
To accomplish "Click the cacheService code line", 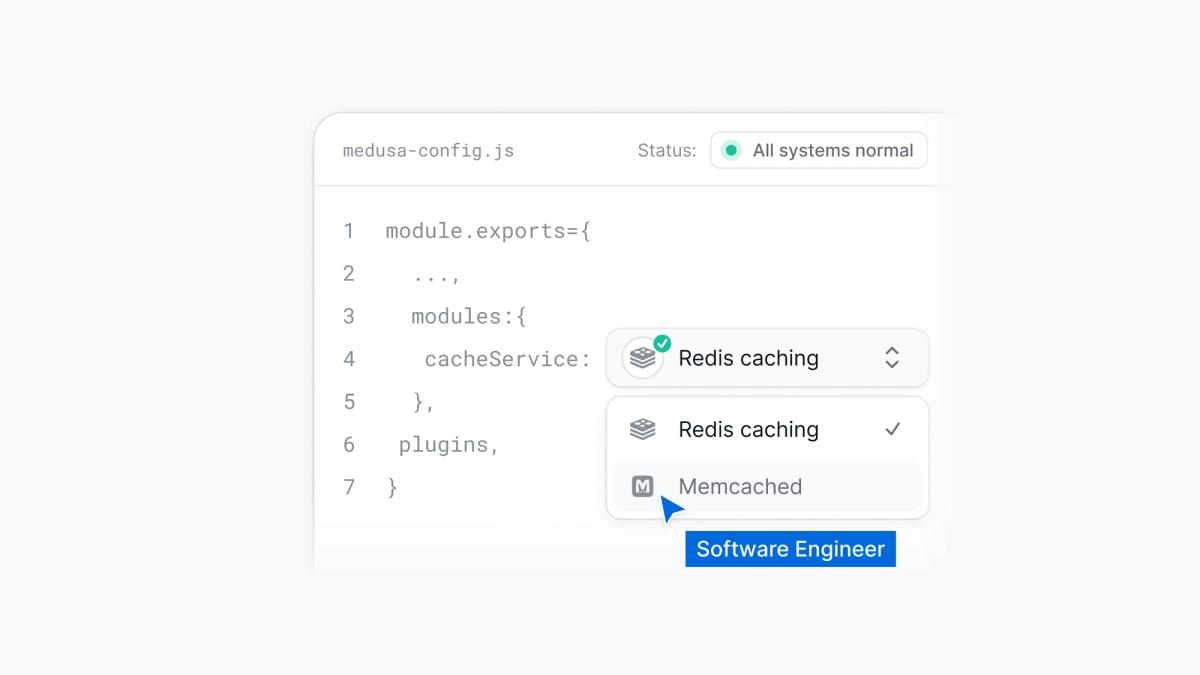I will coord(505,359).
